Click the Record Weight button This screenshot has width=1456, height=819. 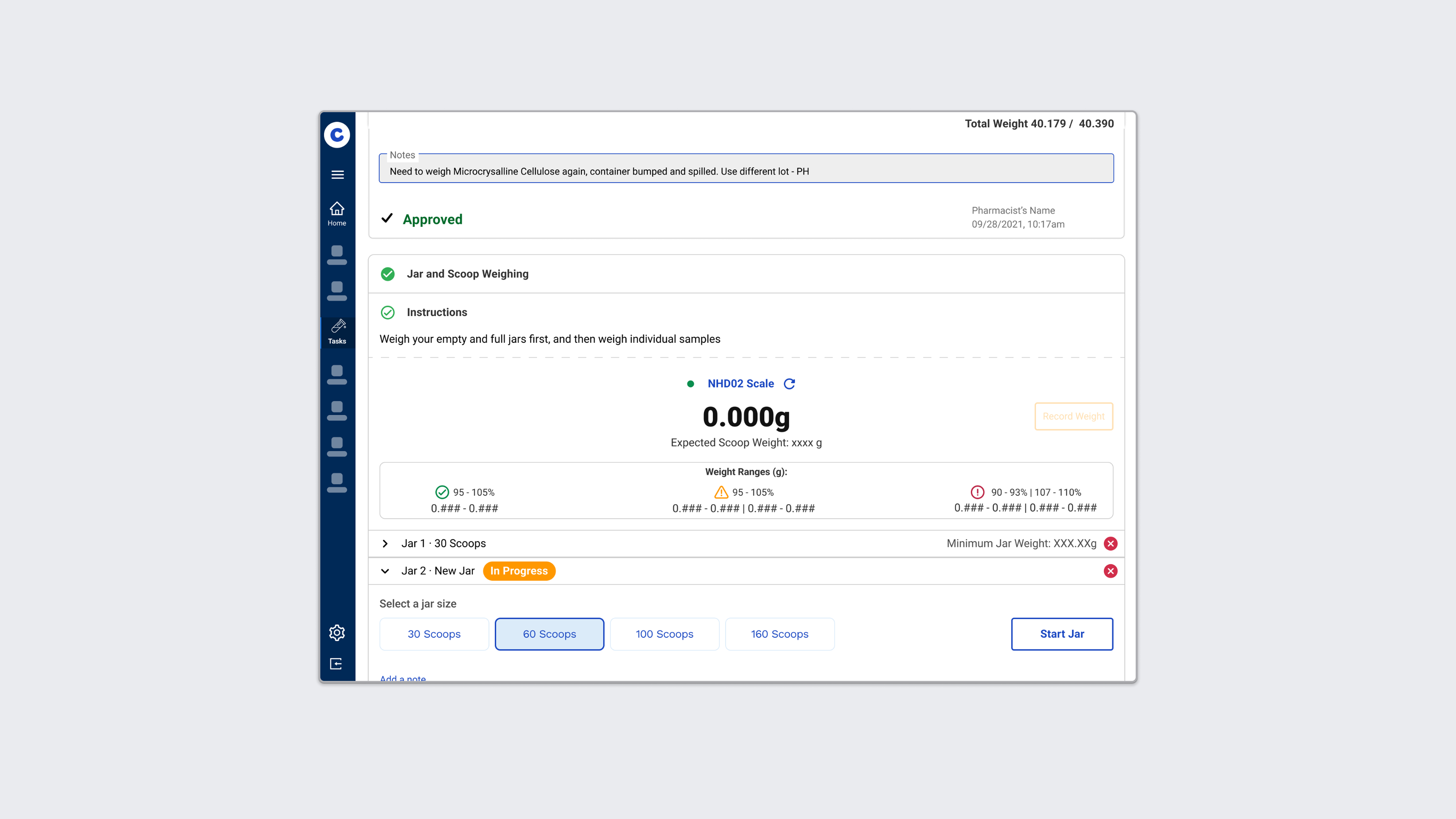pyautogui.click(x=1073, y=416)
